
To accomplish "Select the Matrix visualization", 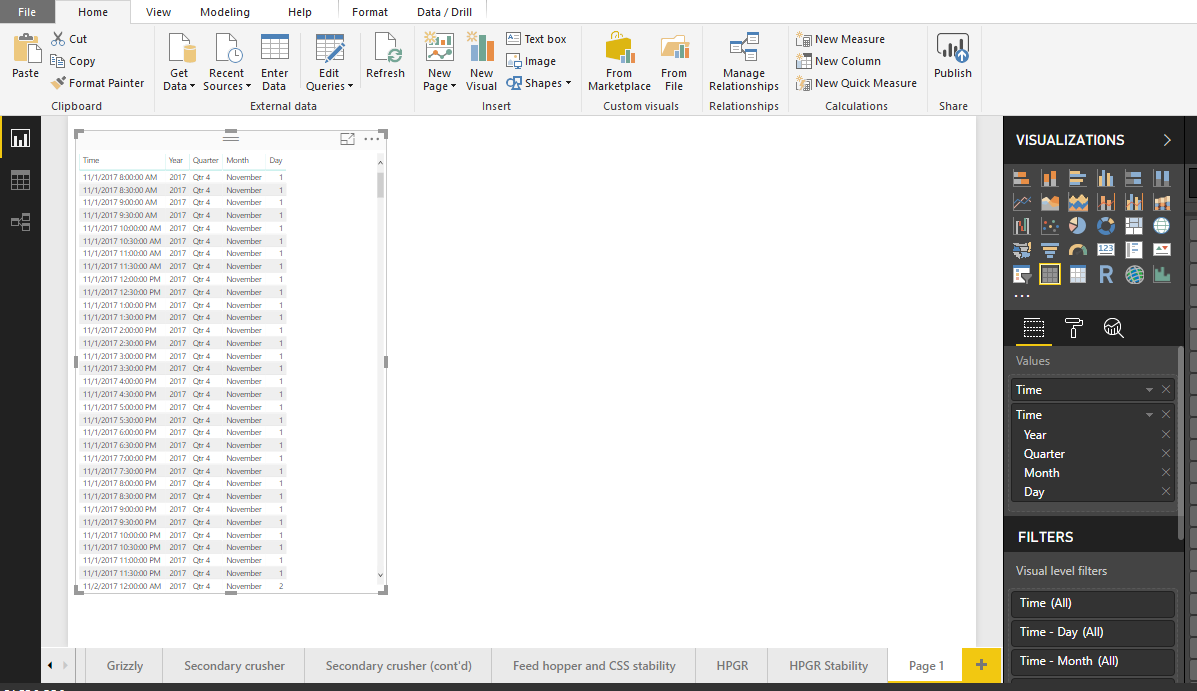I will (1078, 274).
